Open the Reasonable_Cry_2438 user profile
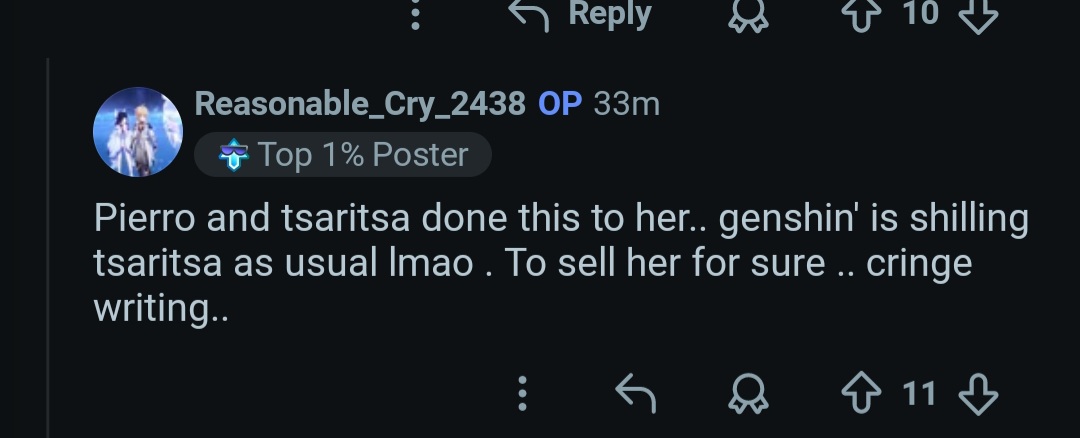 coord(360,104)
